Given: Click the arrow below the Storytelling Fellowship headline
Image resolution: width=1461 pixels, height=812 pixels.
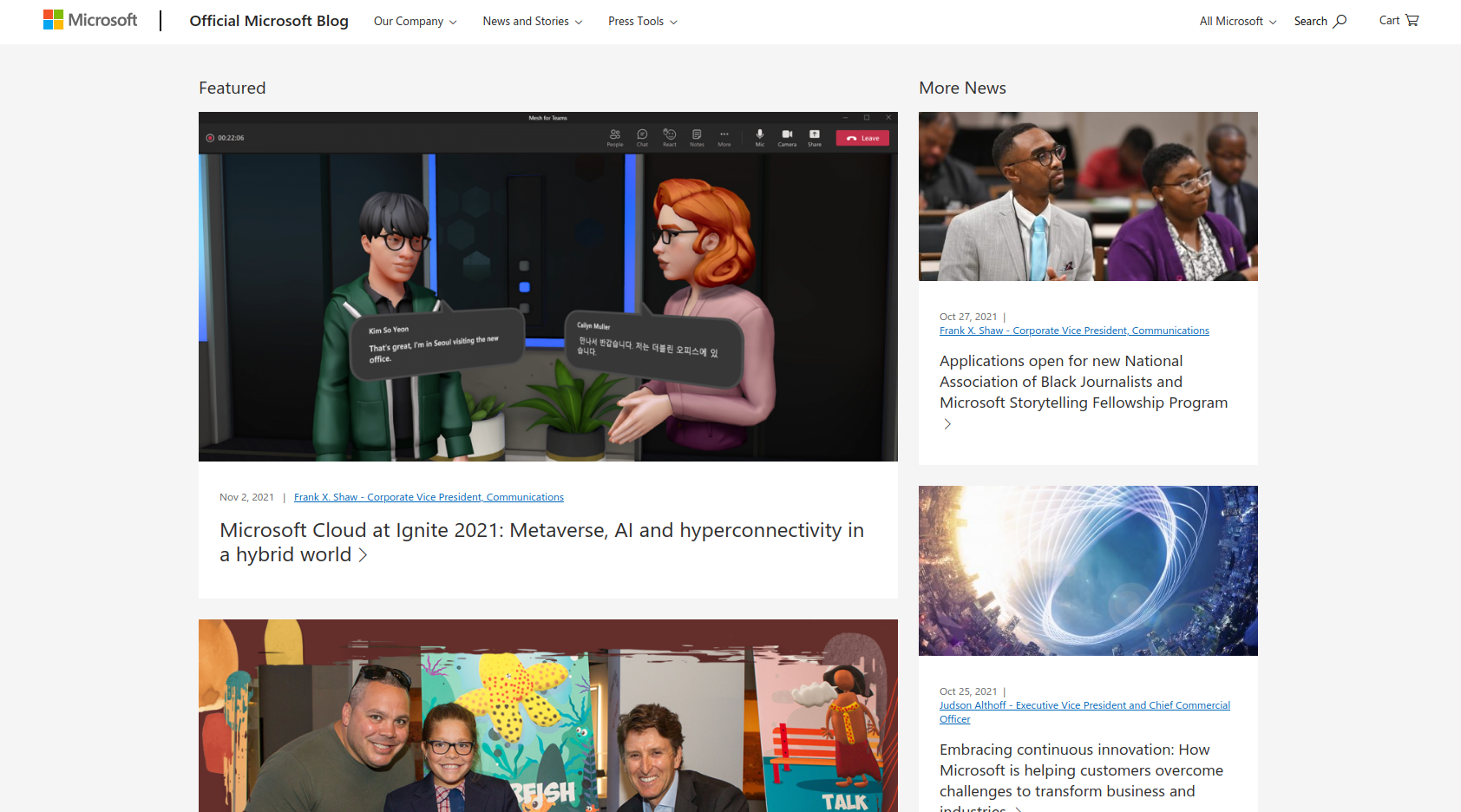Looking at the screenshot, I should coord(947,424).
